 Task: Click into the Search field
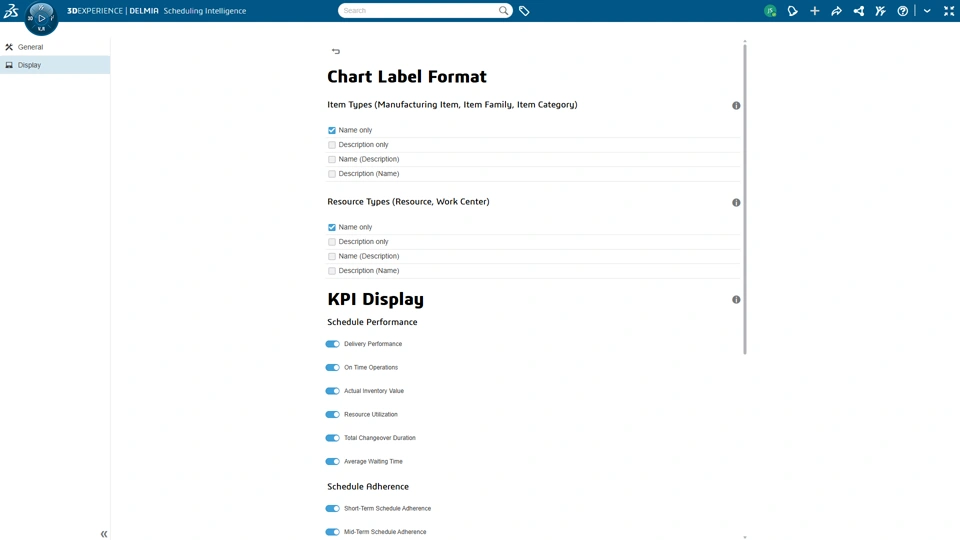[x=419, y=10]
